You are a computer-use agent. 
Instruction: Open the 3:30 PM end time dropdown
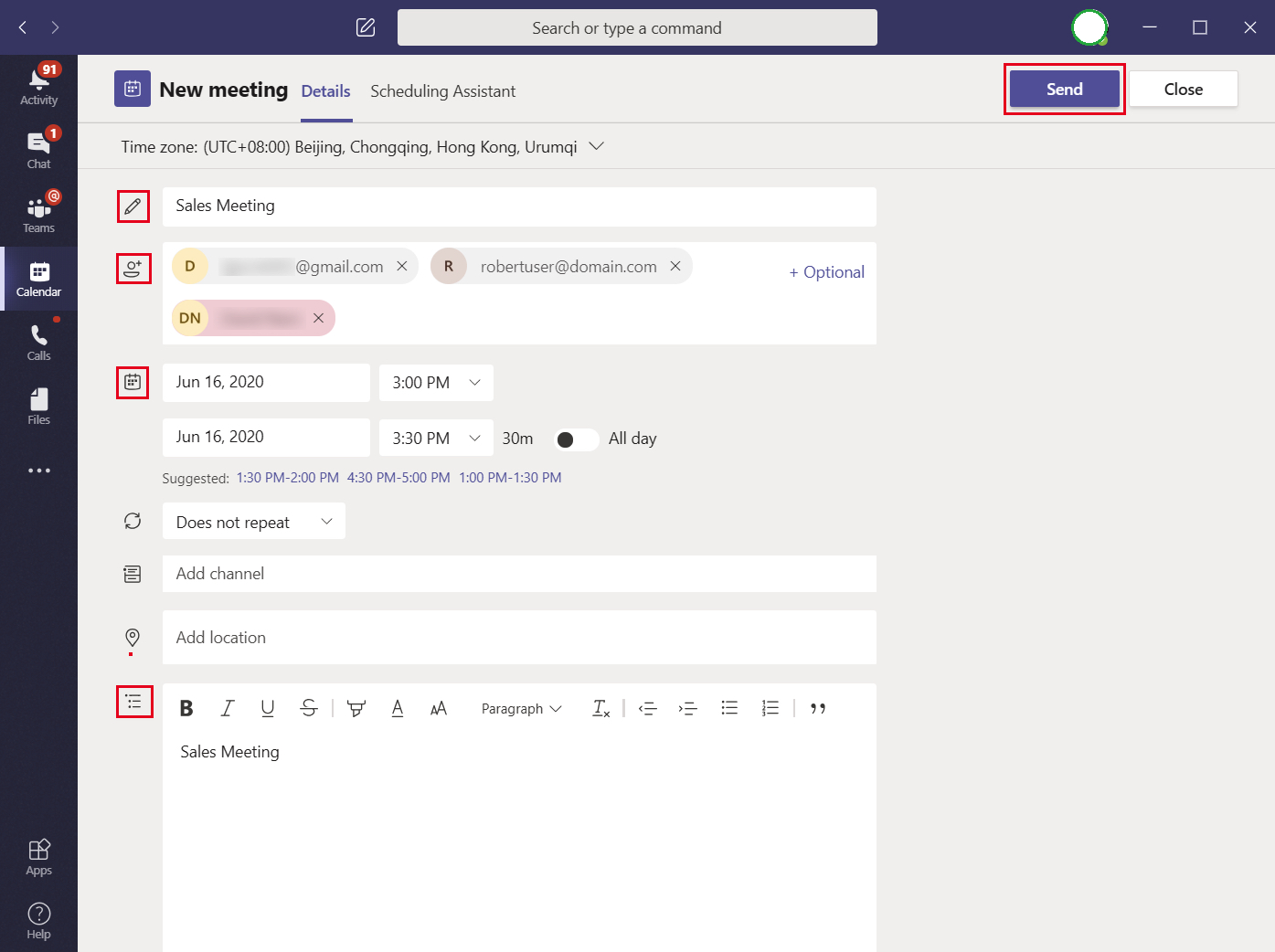click(x=437, y=438)
